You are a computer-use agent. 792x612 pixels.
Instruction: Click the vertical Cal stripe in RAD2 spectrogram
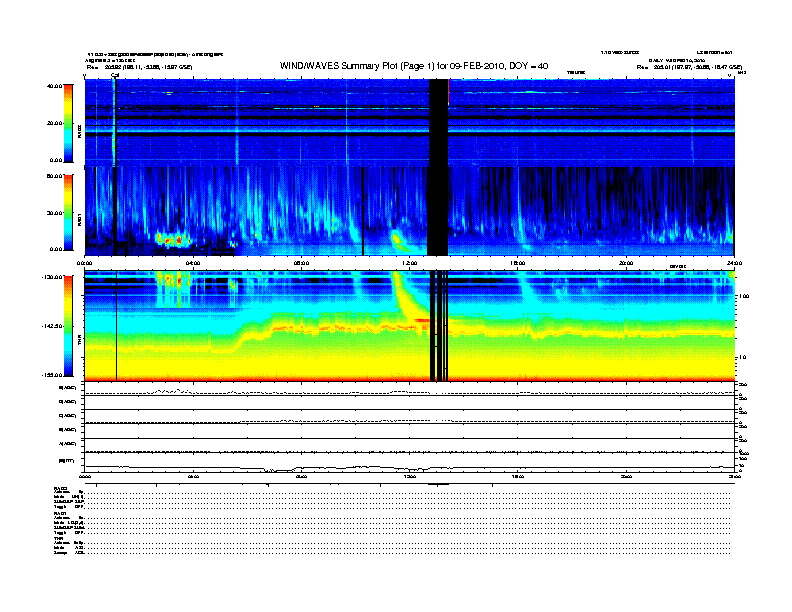(114, 123)
